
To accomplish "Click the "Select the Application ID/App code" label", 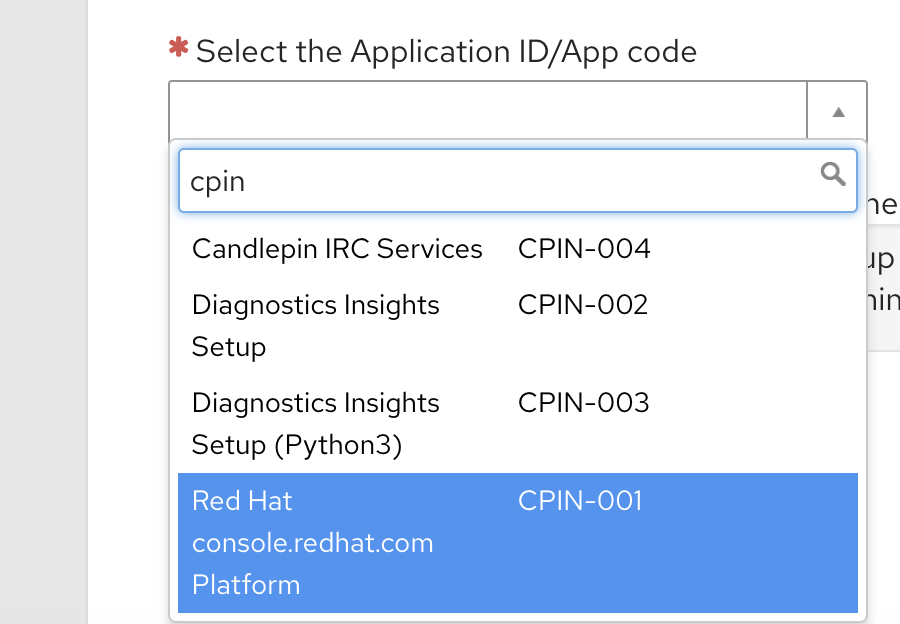I will coord(446,52).
